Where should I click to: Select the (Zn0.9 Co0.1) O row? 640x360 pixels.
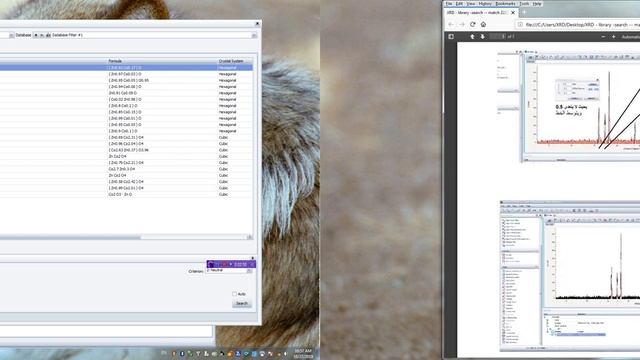coord(126,131)
